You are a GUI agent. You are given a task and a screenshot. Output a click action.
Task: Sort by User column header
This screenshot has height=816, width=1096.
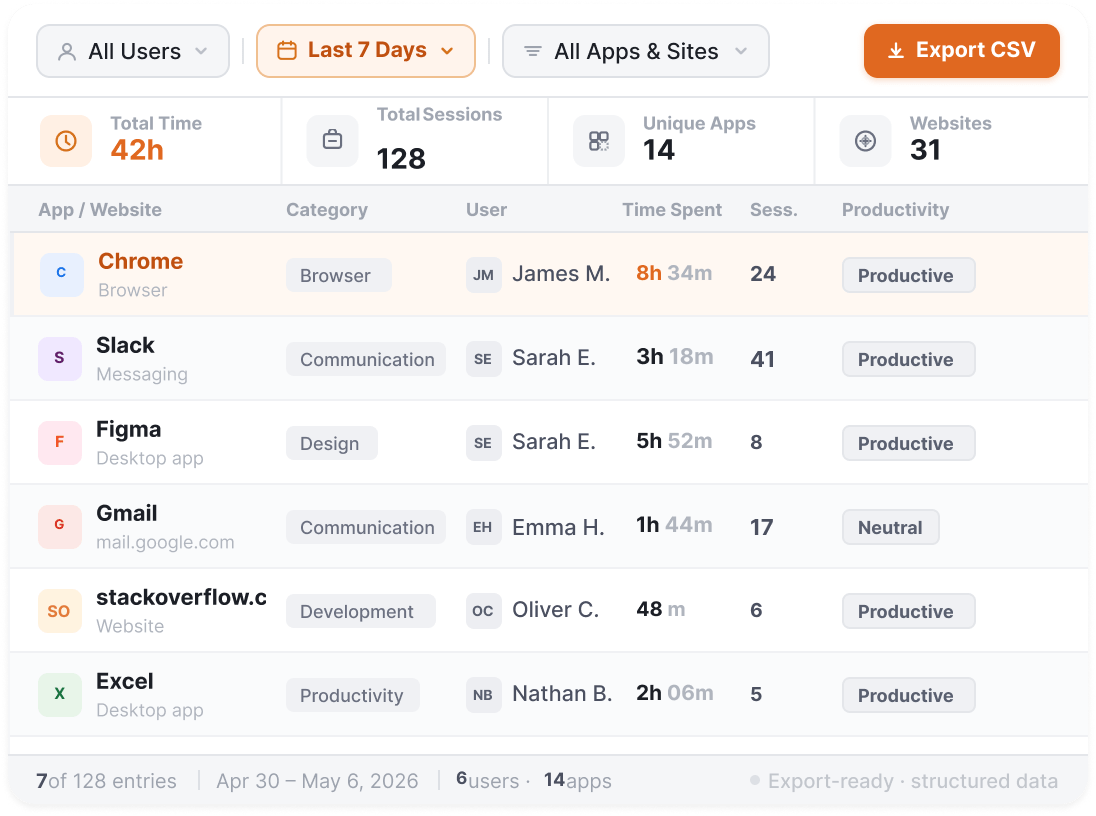click(x=486, y=210)
